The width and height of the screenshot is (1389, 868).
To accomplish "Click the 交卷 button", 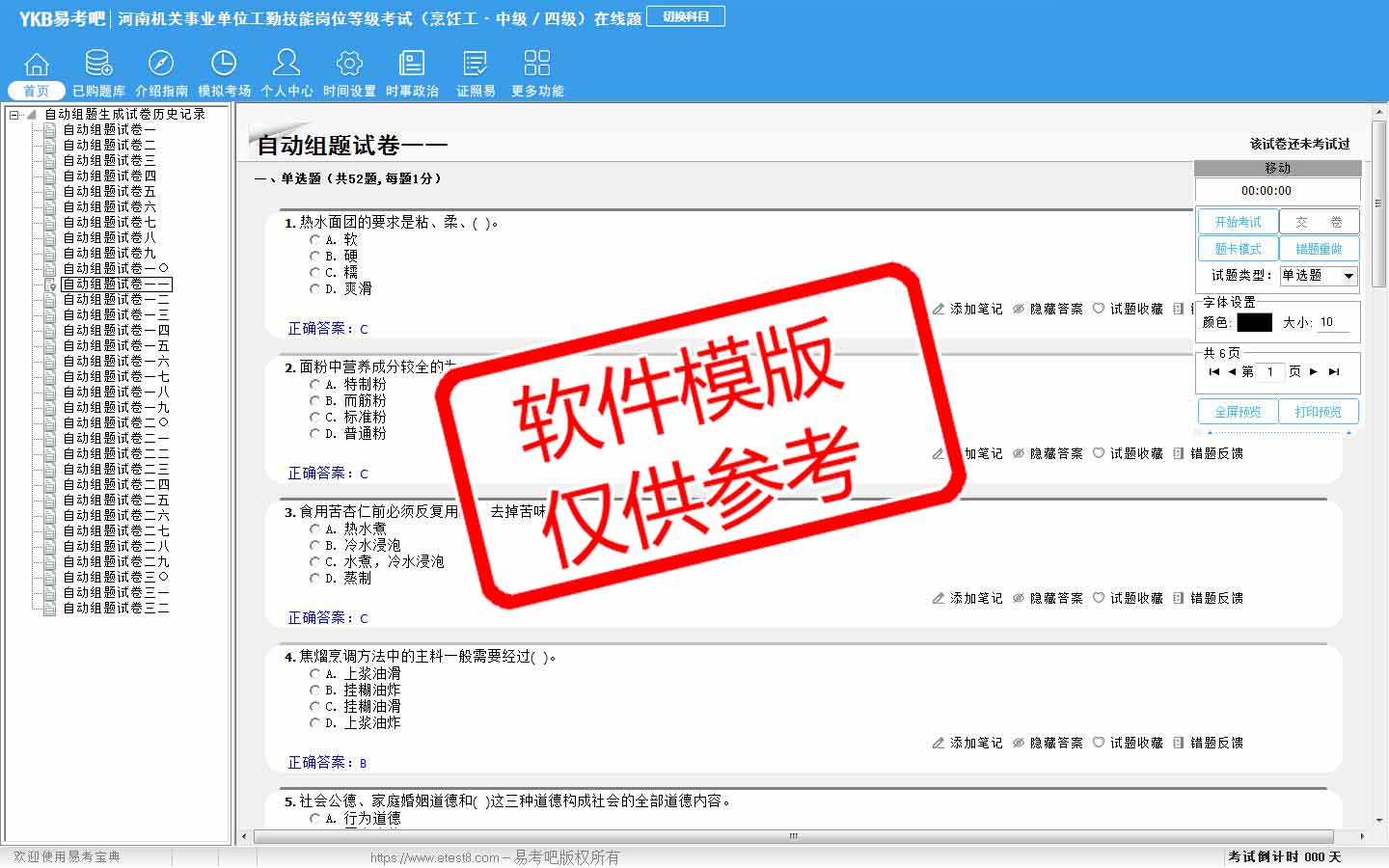I will click(1319, 222).
